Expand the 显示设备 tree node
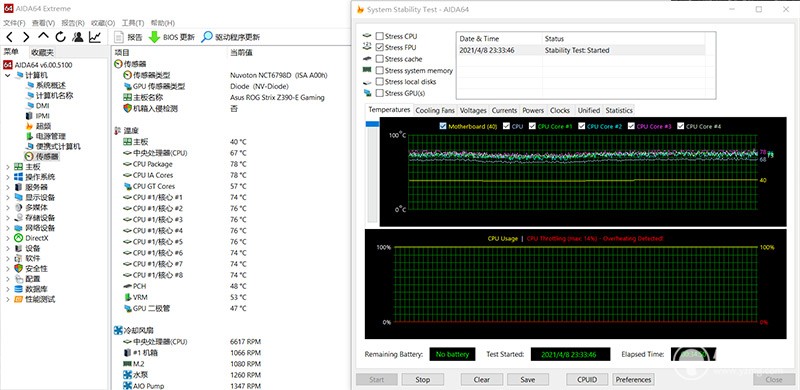This screenshot has height=390, width=800. (x=8, y=197)
